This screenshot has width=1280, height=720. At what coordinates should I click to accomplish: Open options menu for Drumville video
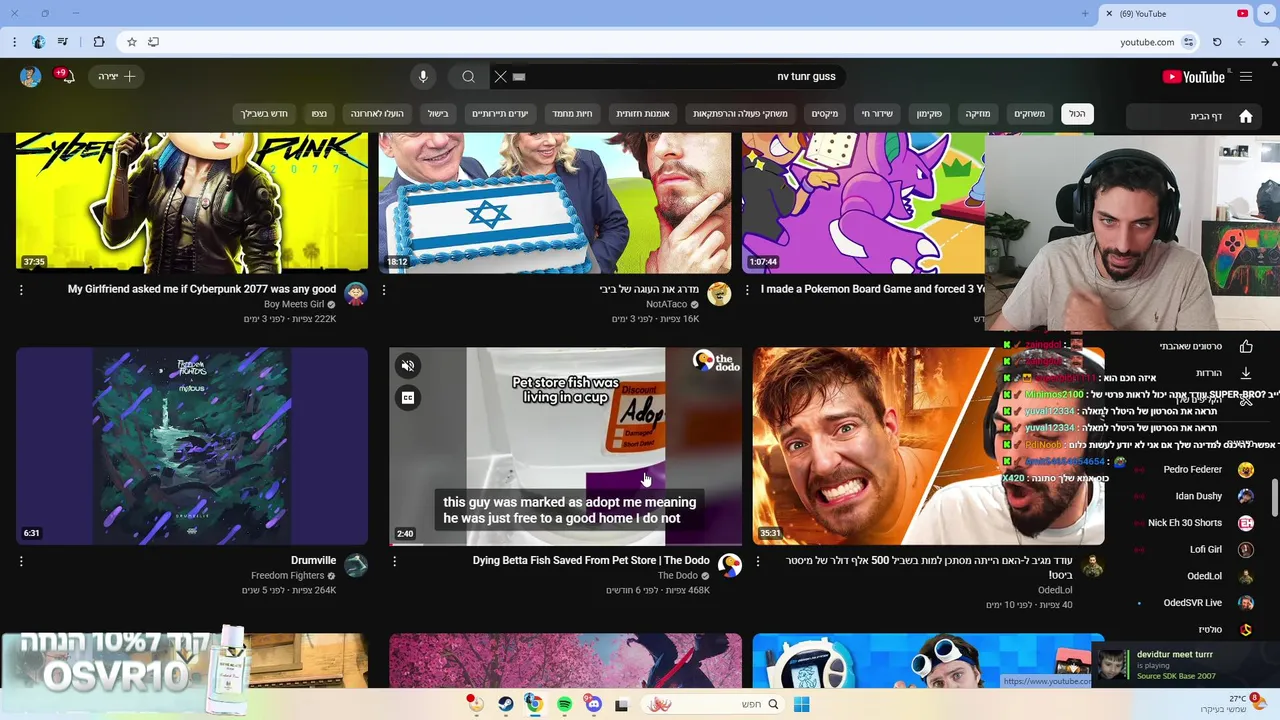tap(21, 562)
